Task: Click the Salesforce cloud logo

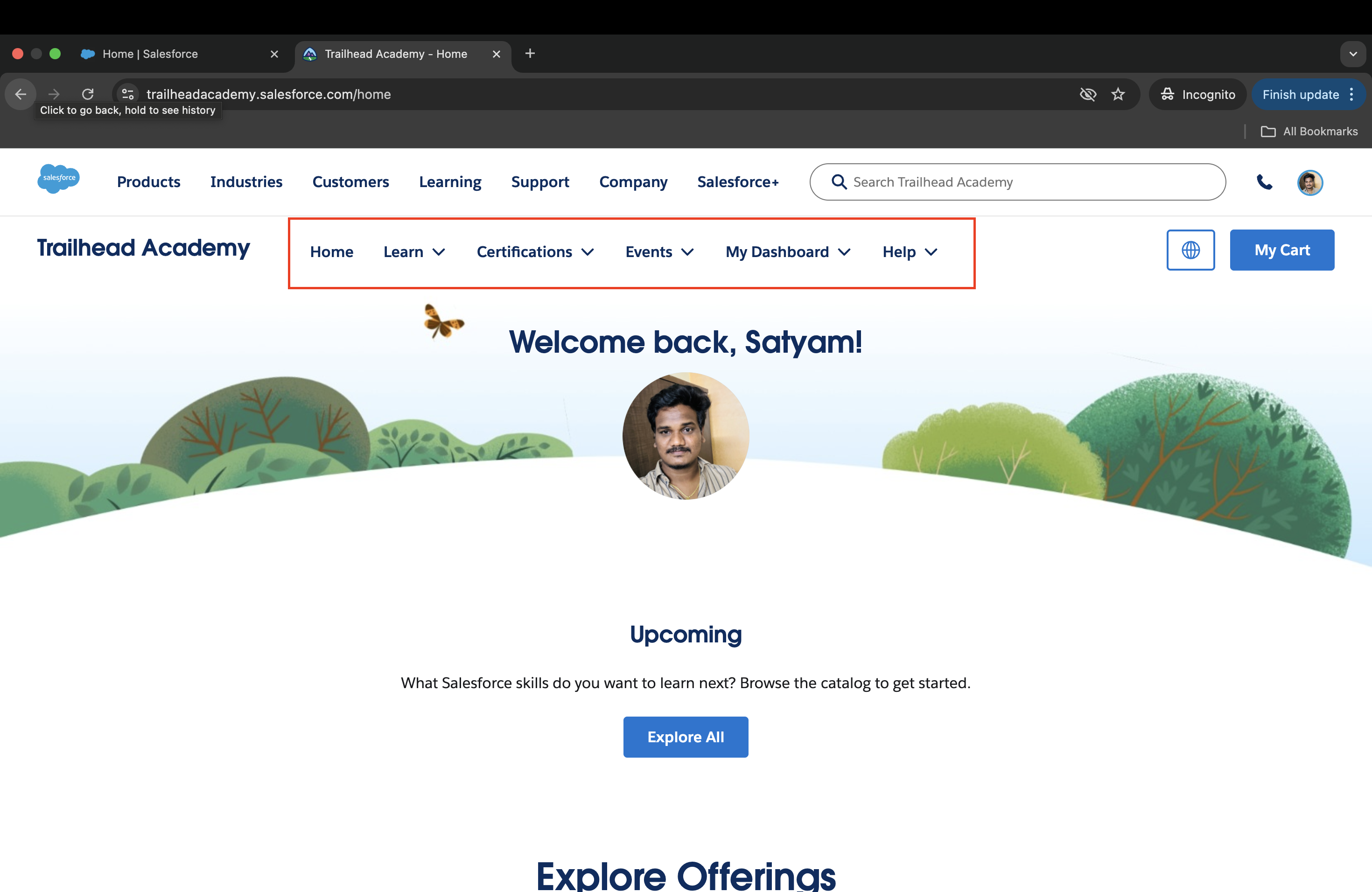Action: (58, 179)
